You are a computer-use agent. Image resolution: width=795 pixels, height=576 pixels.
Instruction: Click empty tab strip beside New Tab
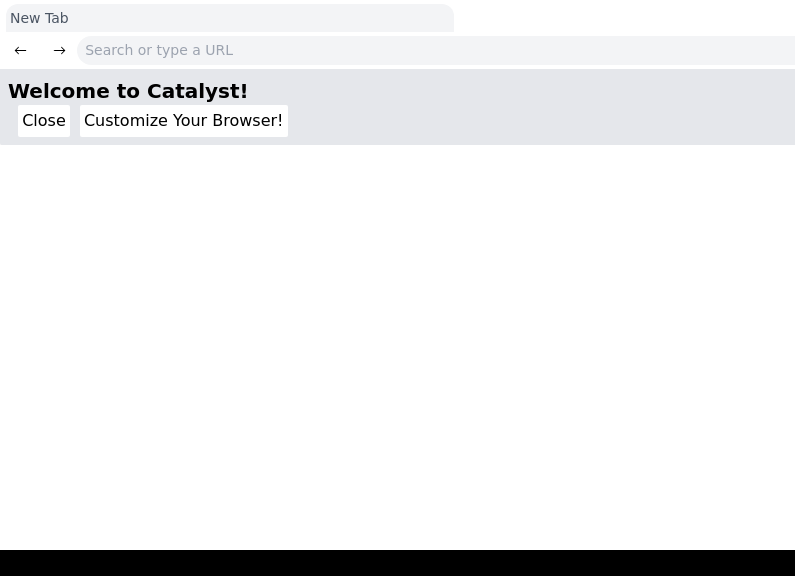624,18
